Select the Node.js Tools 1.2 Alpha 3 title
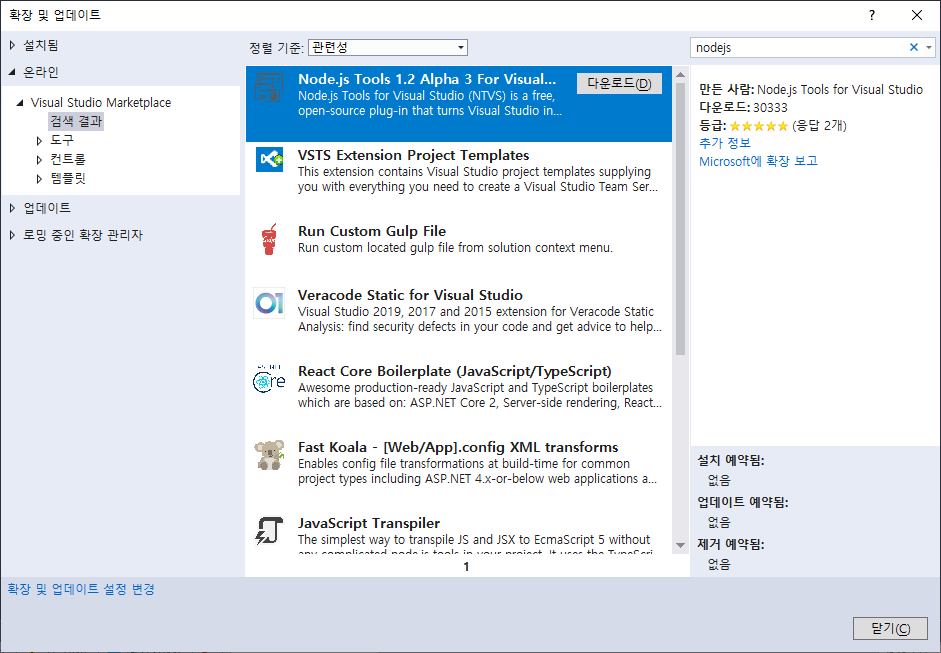 (427, 79)
